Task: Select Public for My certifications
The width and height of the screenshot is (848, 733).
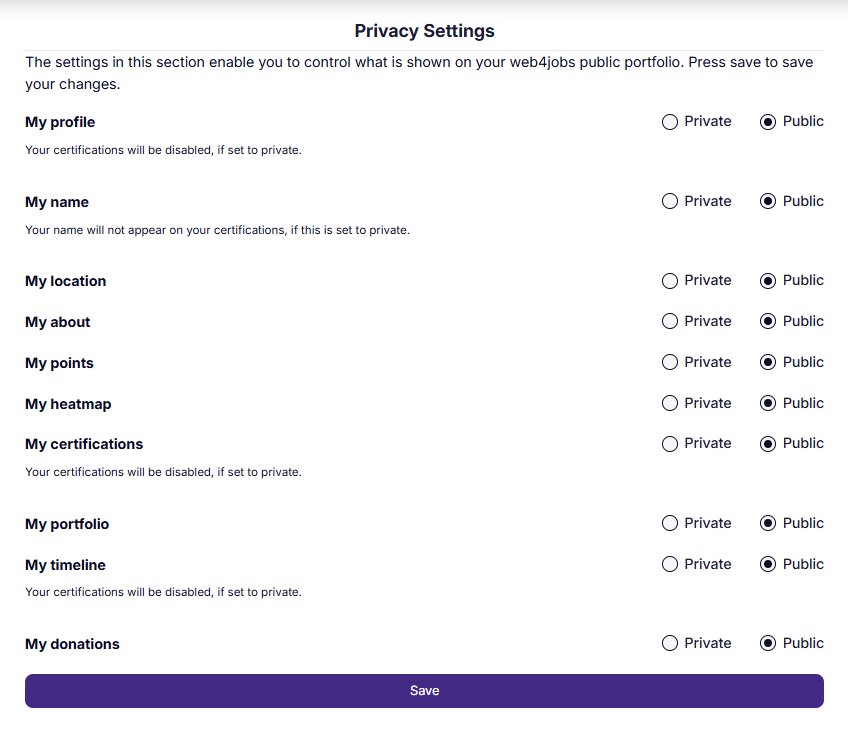Action: pos(768,444)
